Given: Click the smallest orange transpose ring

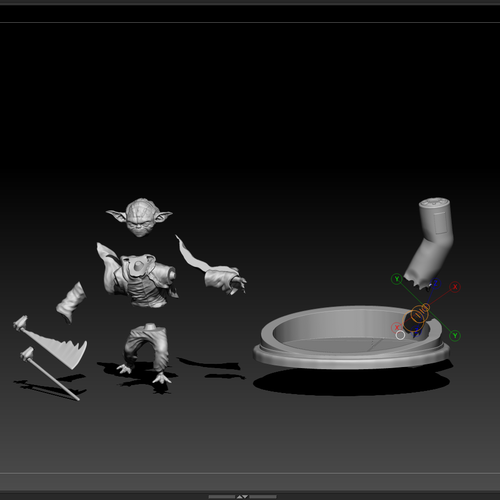Looking at the screenshot, I should [426, 307].
